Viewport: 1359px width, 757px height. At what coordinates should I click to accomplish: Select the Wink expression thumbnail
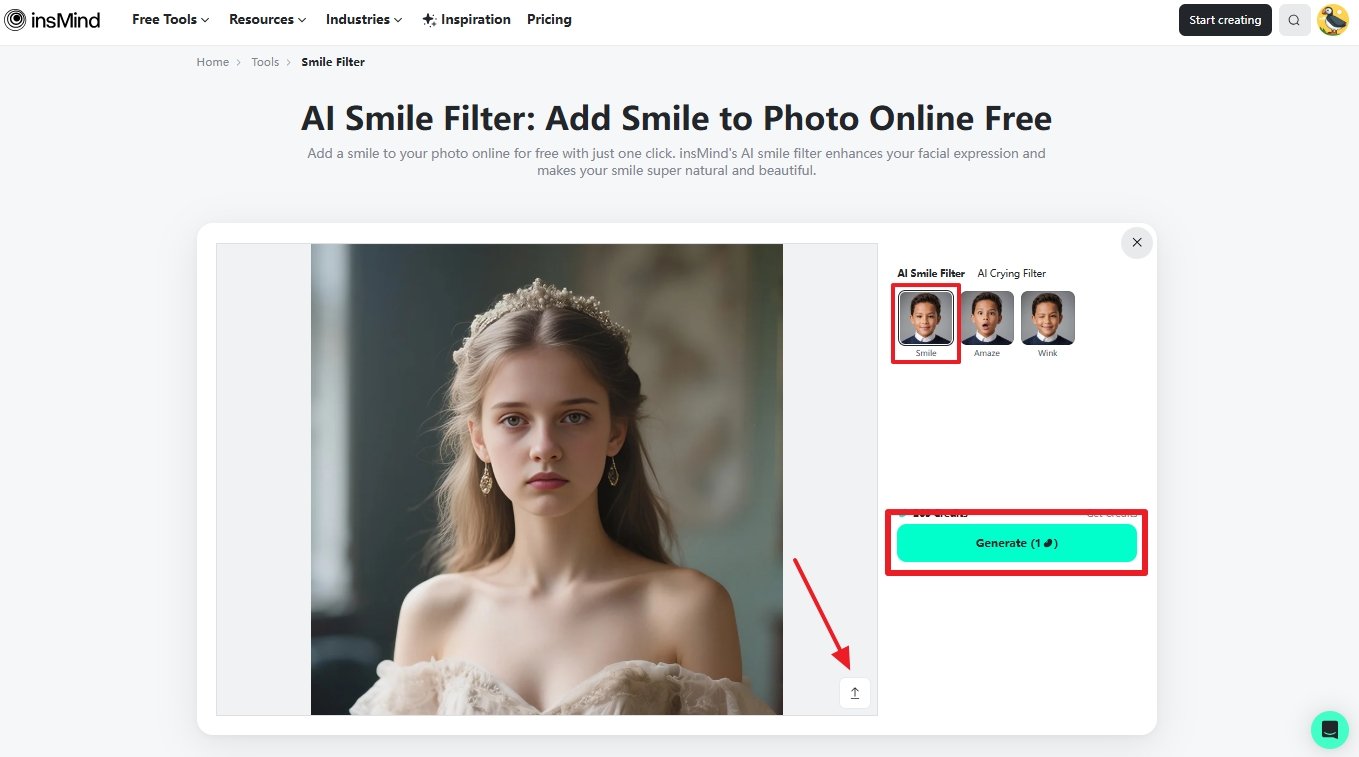(1048, 318)
